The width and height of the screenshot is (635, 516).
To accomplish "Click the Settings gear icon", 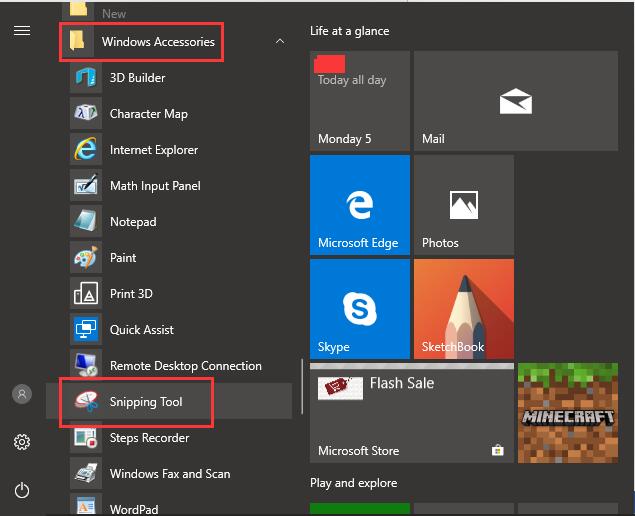I will pyautogui.click(x=22, y=442).
